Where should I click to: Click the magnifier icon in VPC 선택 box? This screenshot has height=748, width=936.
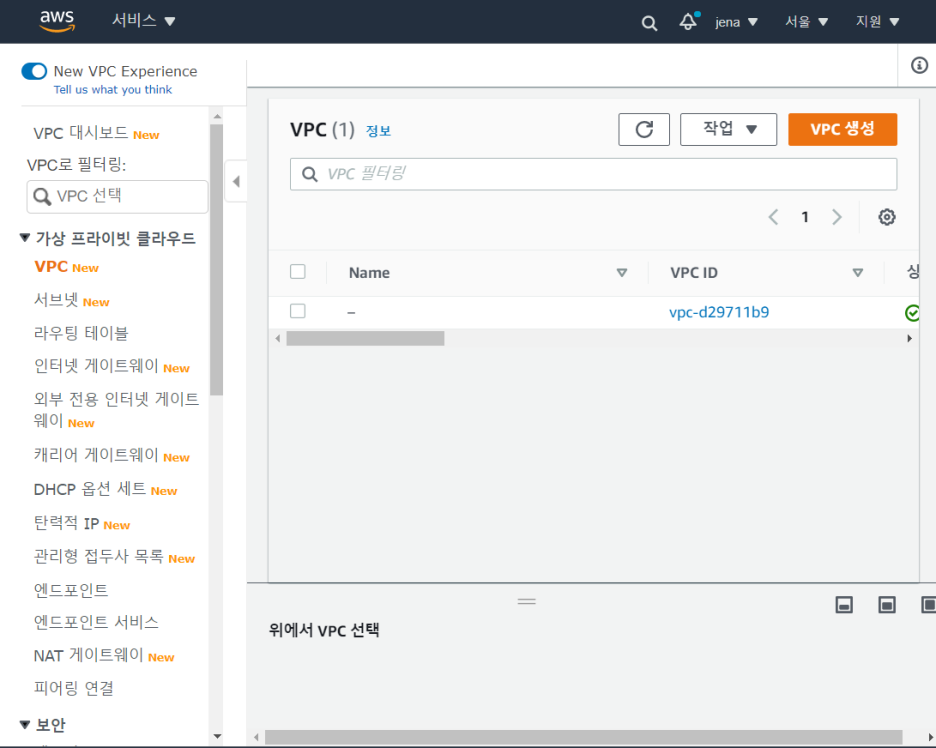tap(42, 196)
